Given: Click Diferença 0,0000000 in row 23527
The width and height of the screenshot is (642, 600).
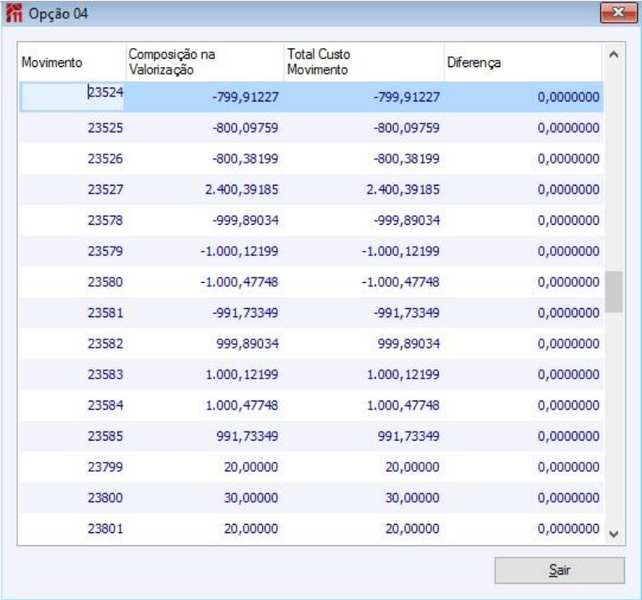Looking at the screenshot, I should (569, 189).
